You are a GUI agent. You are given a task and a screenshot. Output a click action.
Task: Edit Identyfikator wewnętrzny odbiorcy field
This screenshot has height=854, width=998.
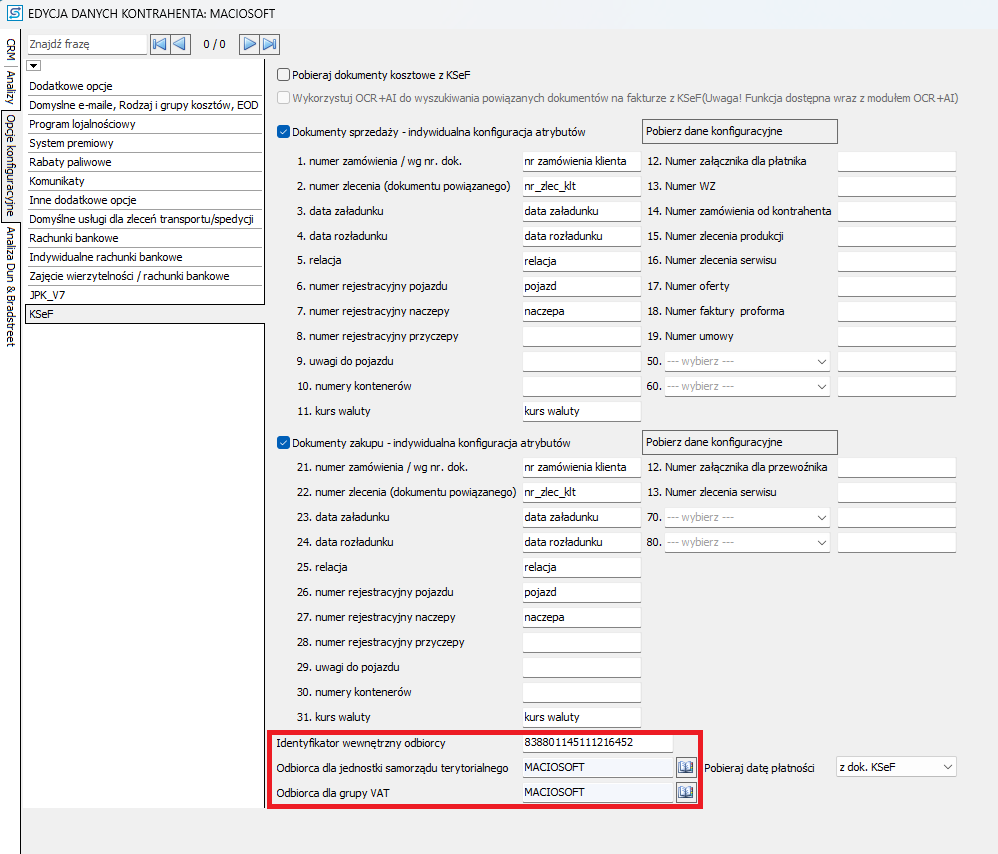[x=598, y=743]
